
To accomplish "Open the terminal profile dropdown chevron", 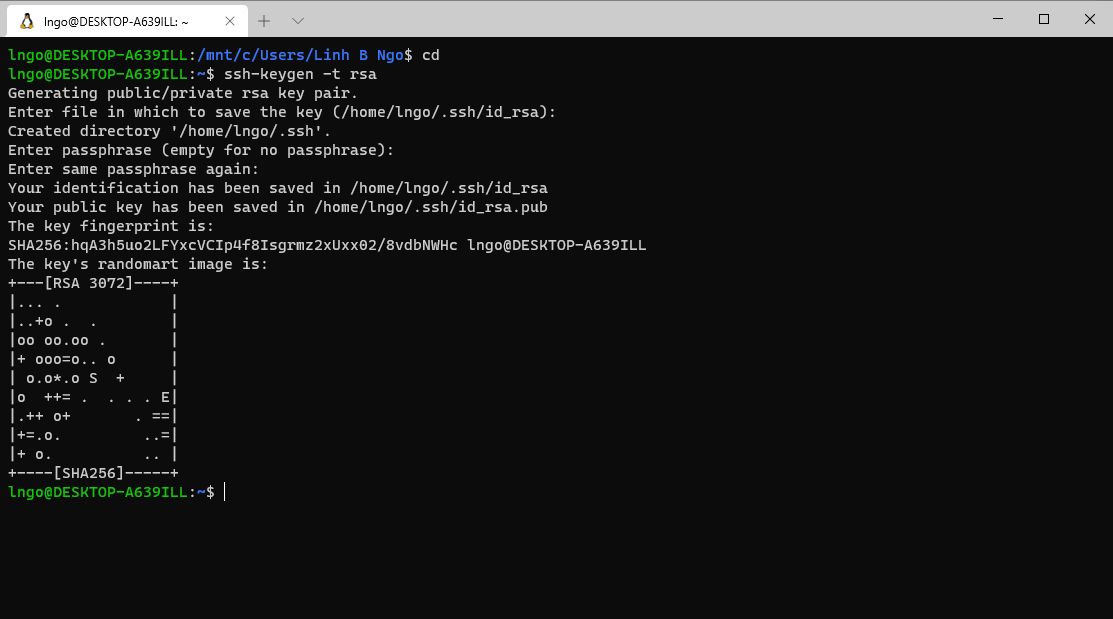I will click(x=295, y=19).
